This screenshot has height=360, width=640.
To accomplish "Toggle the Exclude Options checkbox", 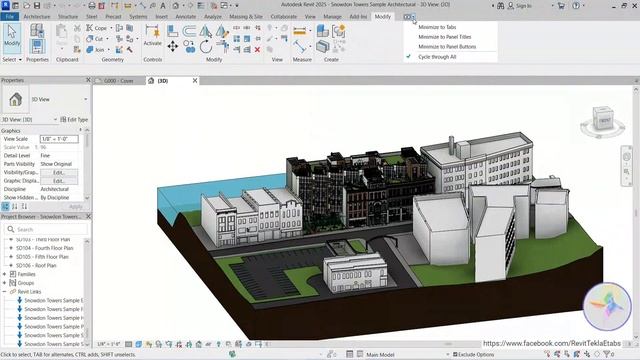I will coord(455,354).
